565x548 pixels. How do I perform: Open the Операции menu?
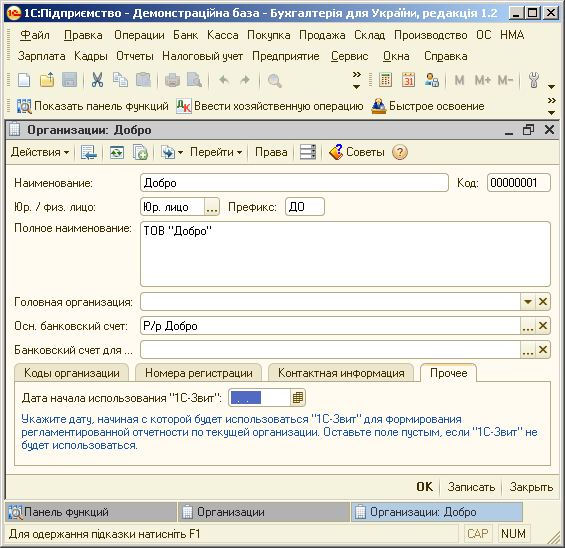coord(139,35)
